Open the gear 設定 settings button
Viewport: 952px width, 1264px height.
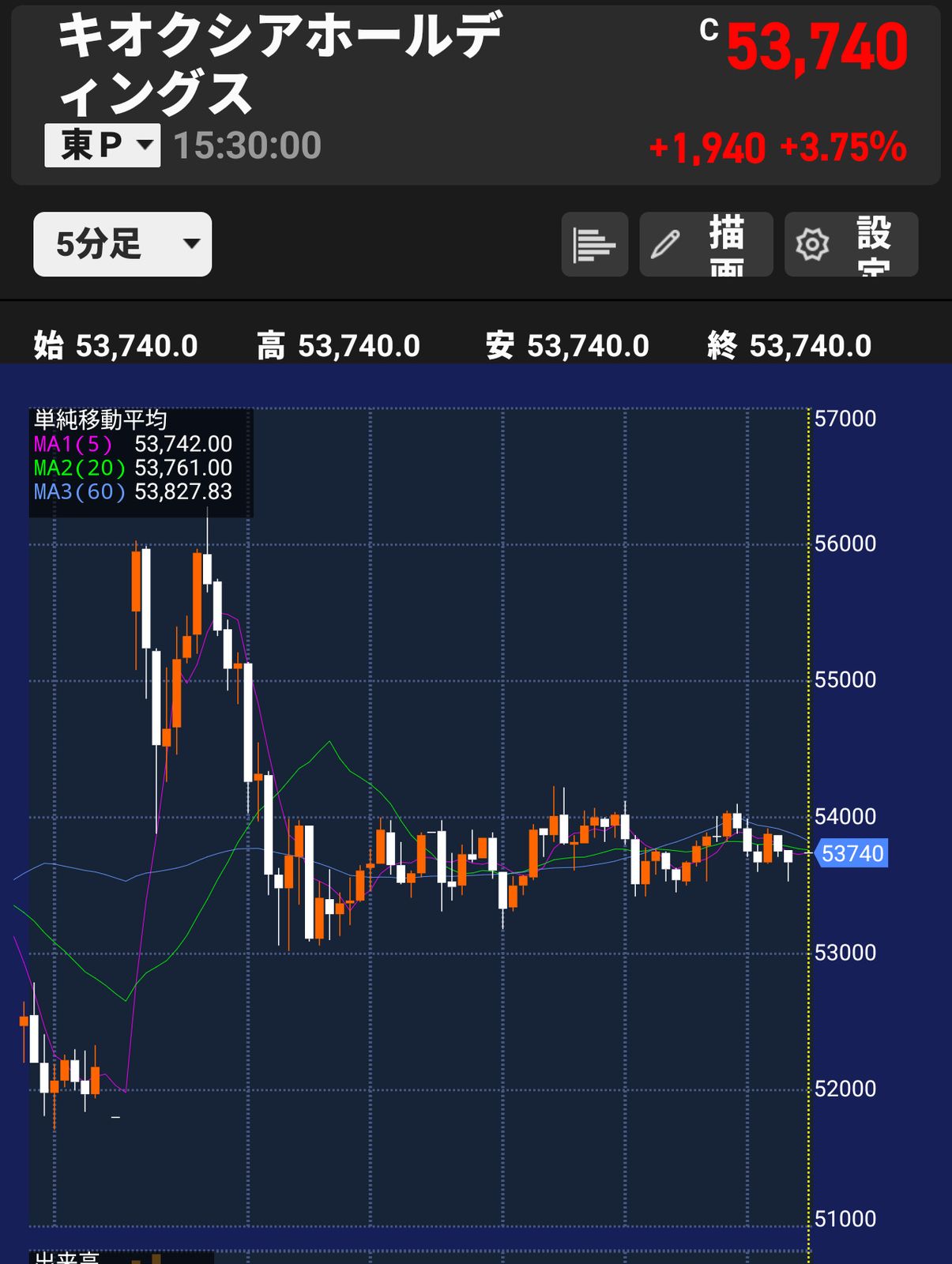coord(851,244)
